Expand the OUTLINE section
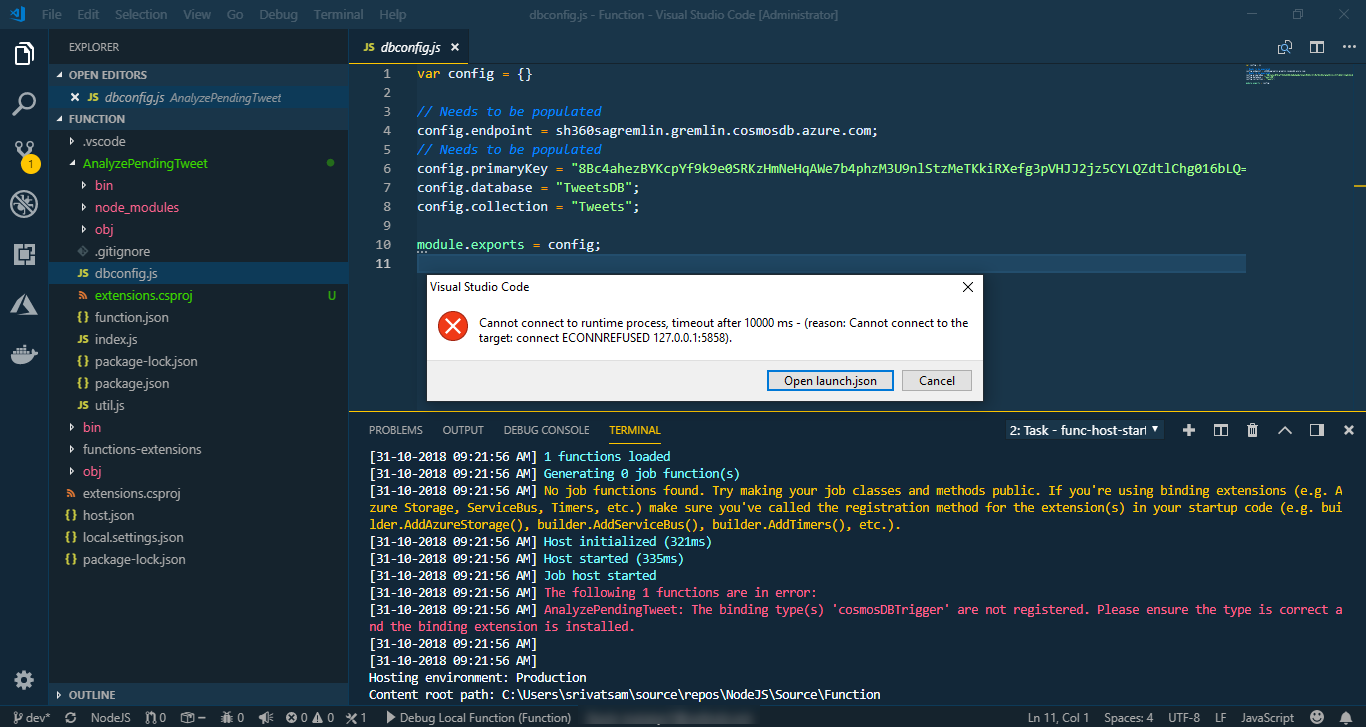This screenshot has height=727, width=1366. coord(95,694)
